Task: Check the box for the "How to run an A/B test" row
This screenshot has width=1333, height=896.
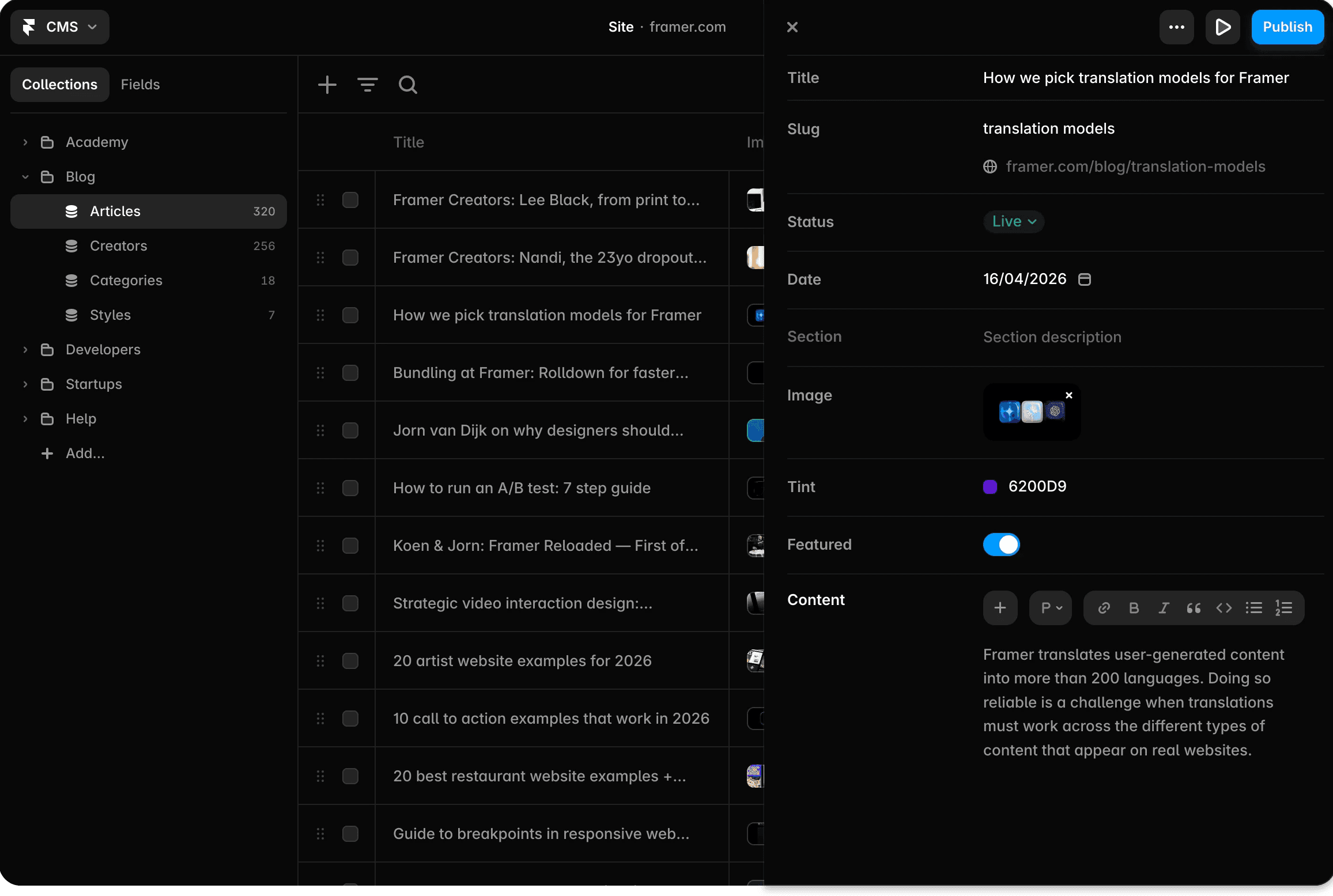Action: point(350,488)
